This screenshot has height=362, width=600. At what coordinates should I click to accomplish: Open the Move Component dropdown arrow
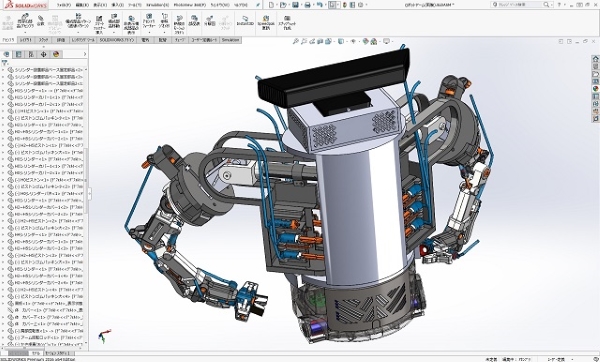click(114, 33)
